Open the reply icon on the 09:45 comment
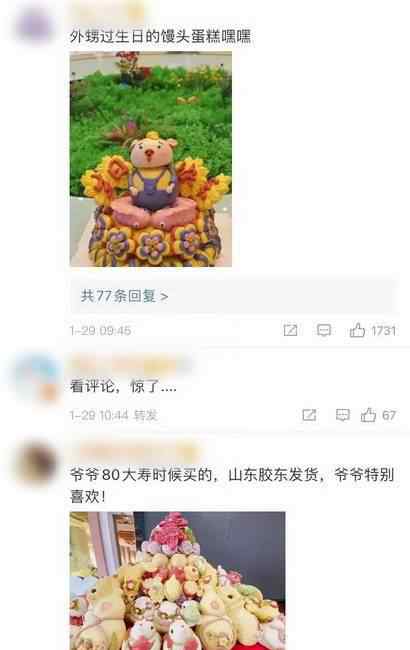The image size is (410, 650). tap(324, 330)
